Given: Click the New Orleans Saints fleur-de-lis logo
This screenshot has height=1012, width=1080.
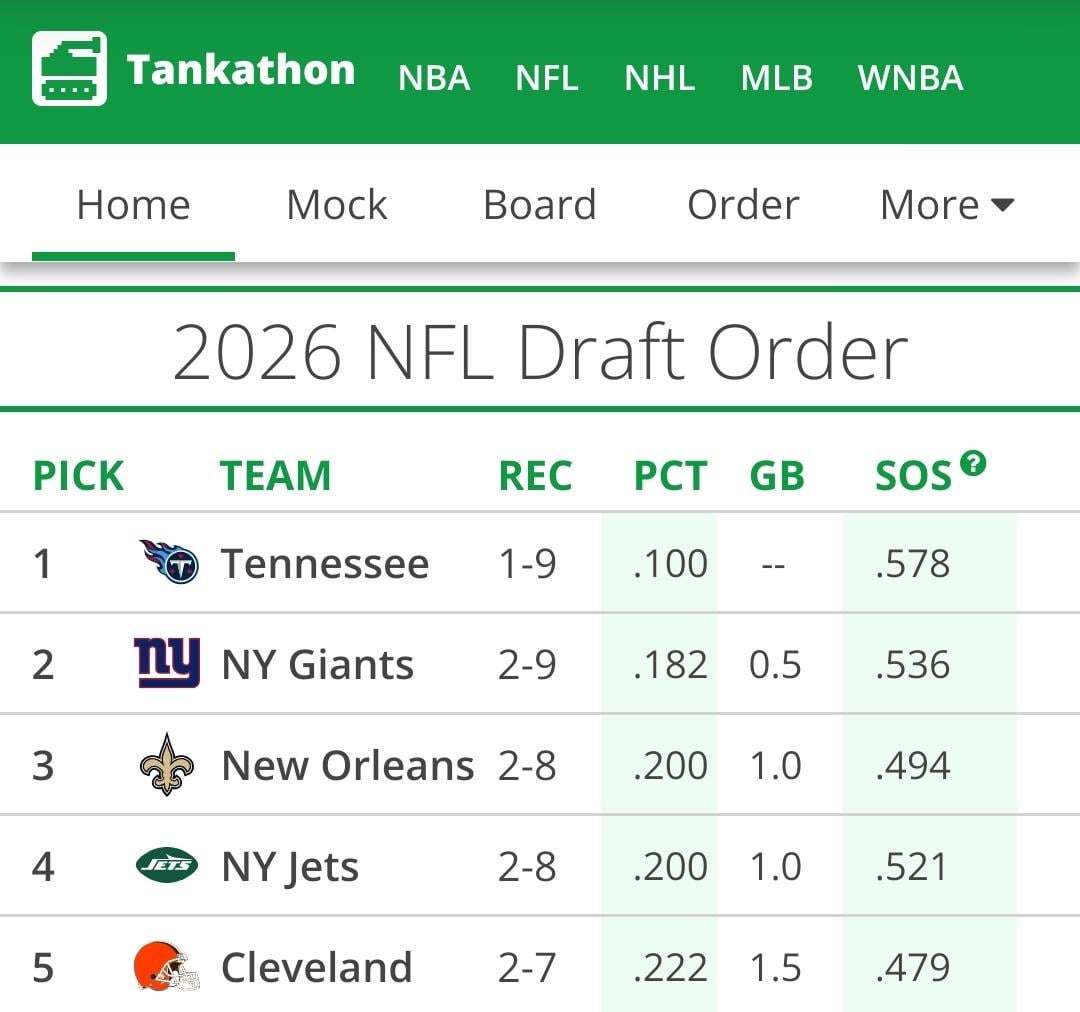Looking at the screenshot, I should click(167, 765).
